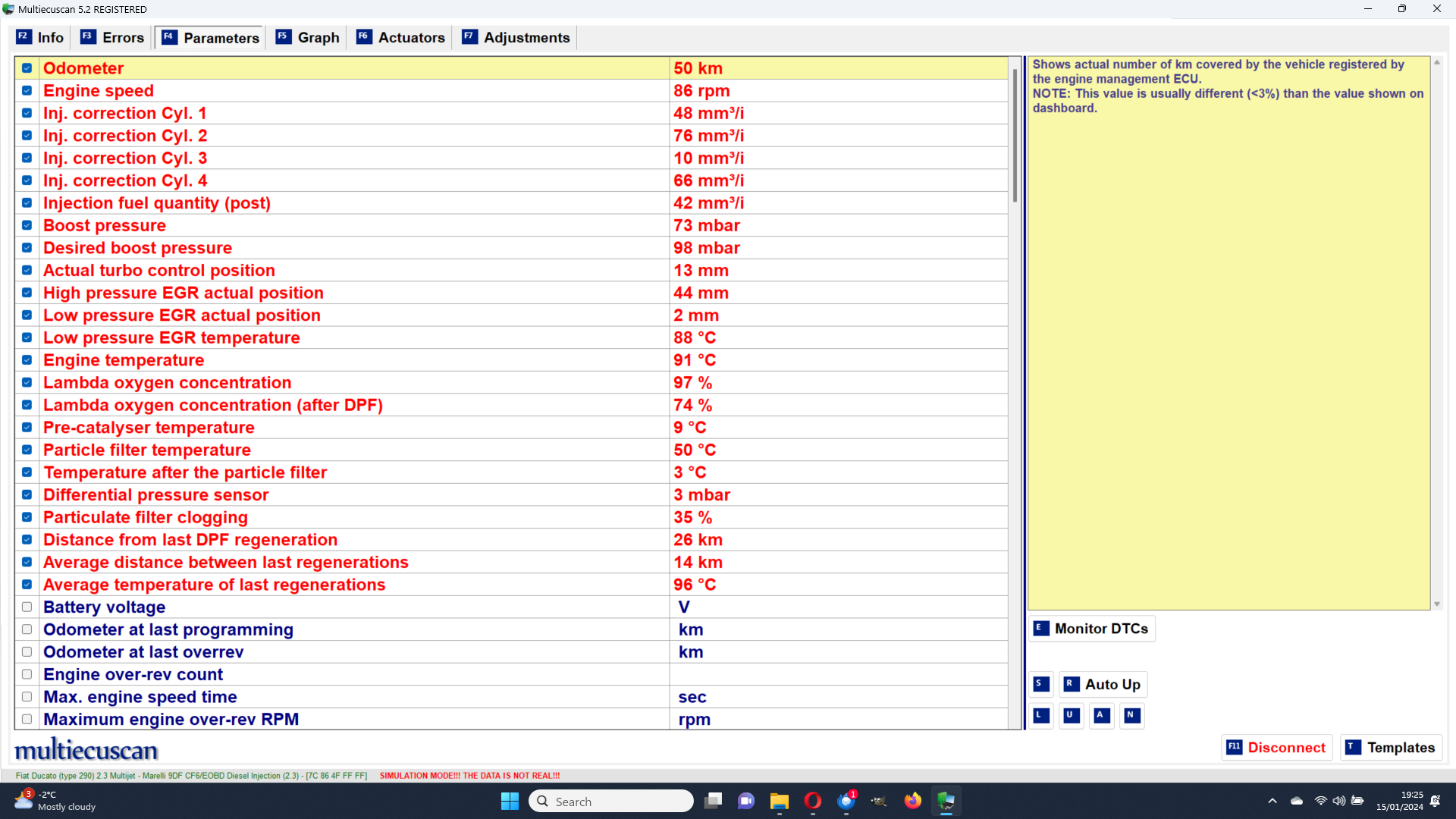The height and width of the screenshot is (819, 1456).
Task: Click parameter list vertical scrollbar
Action: (1015, 136)
